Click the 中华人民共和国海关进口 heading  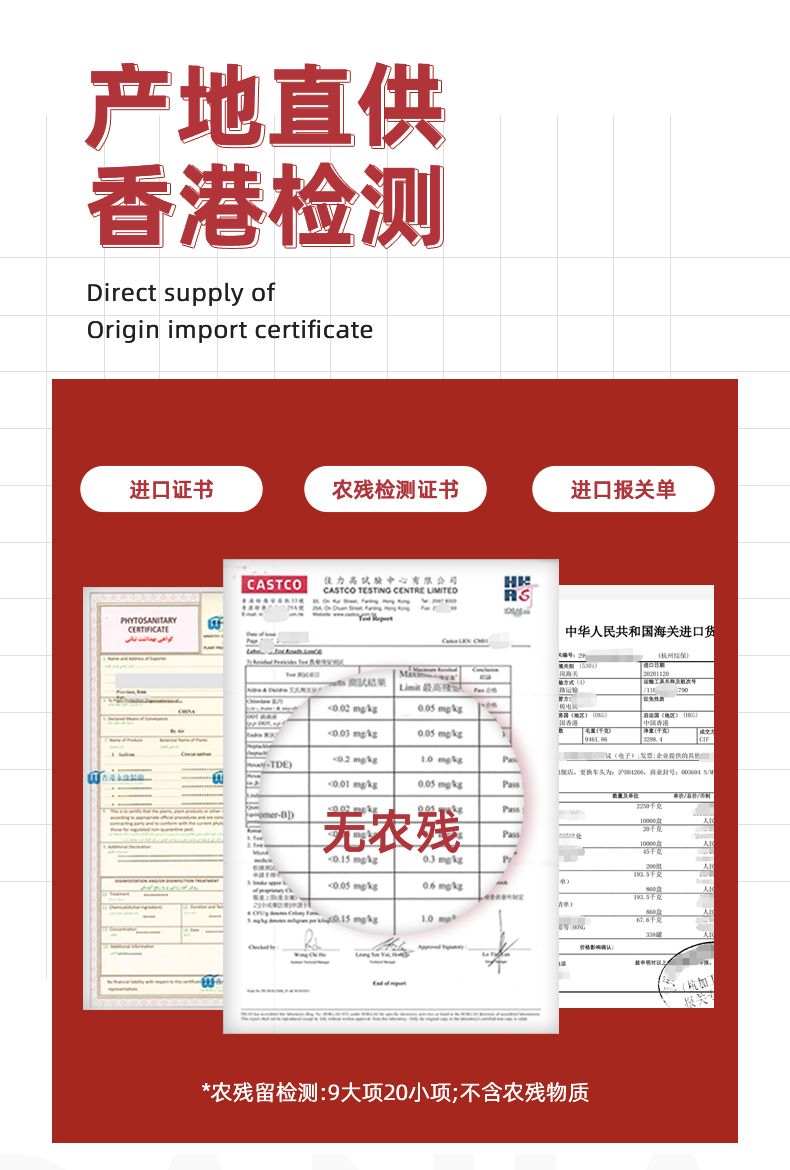(x=639, y=631)
